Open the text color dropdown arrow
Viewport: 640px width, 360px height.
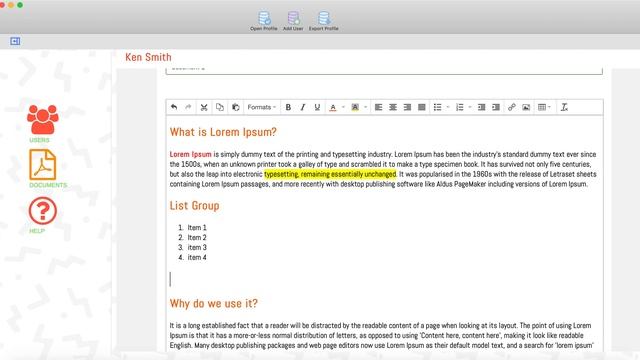(x=343, y=107)
